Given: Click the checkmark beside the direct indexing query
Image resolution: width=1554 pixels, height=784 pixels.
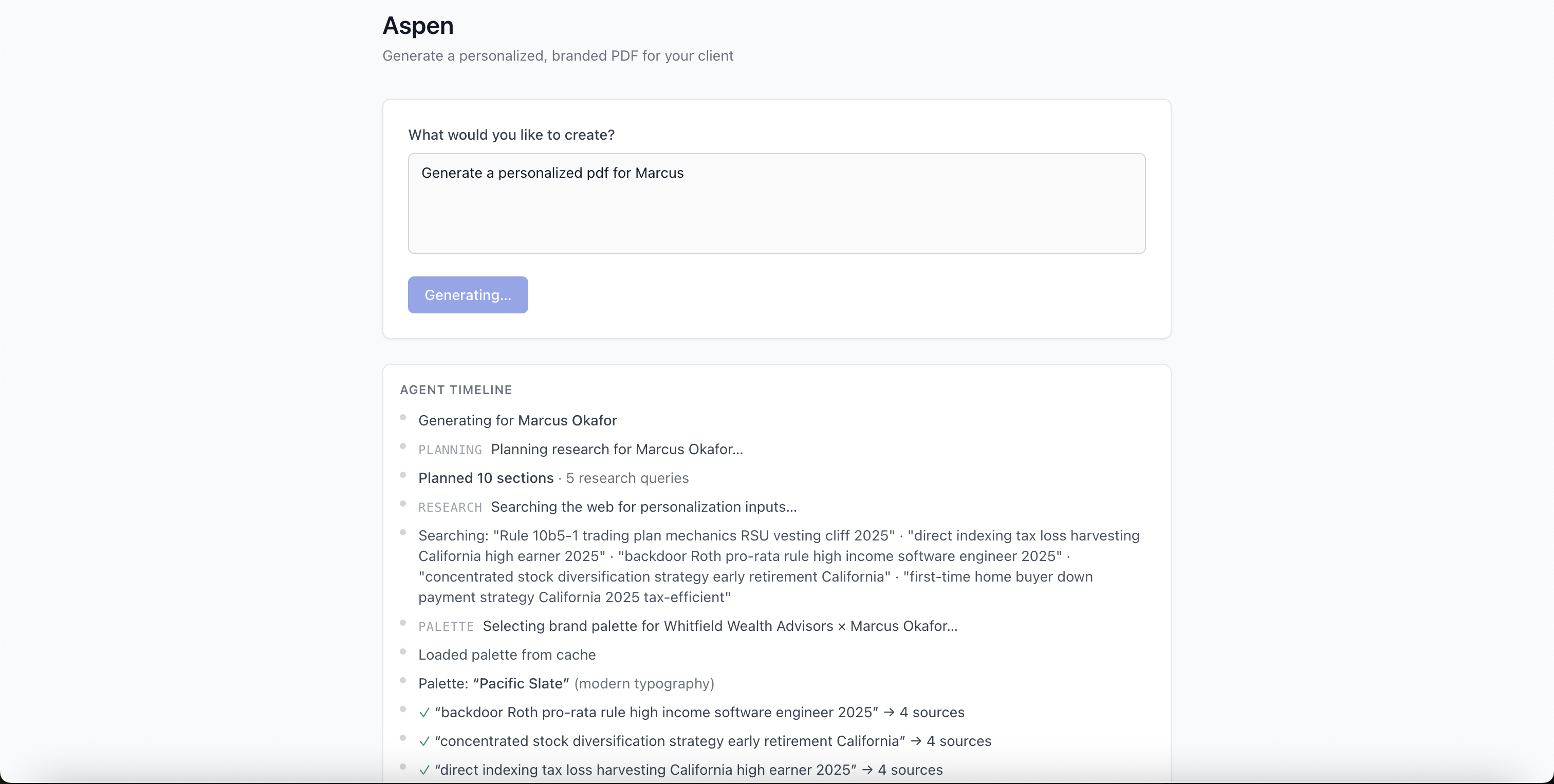Looking at the screenshot, I should coord(424,770).
